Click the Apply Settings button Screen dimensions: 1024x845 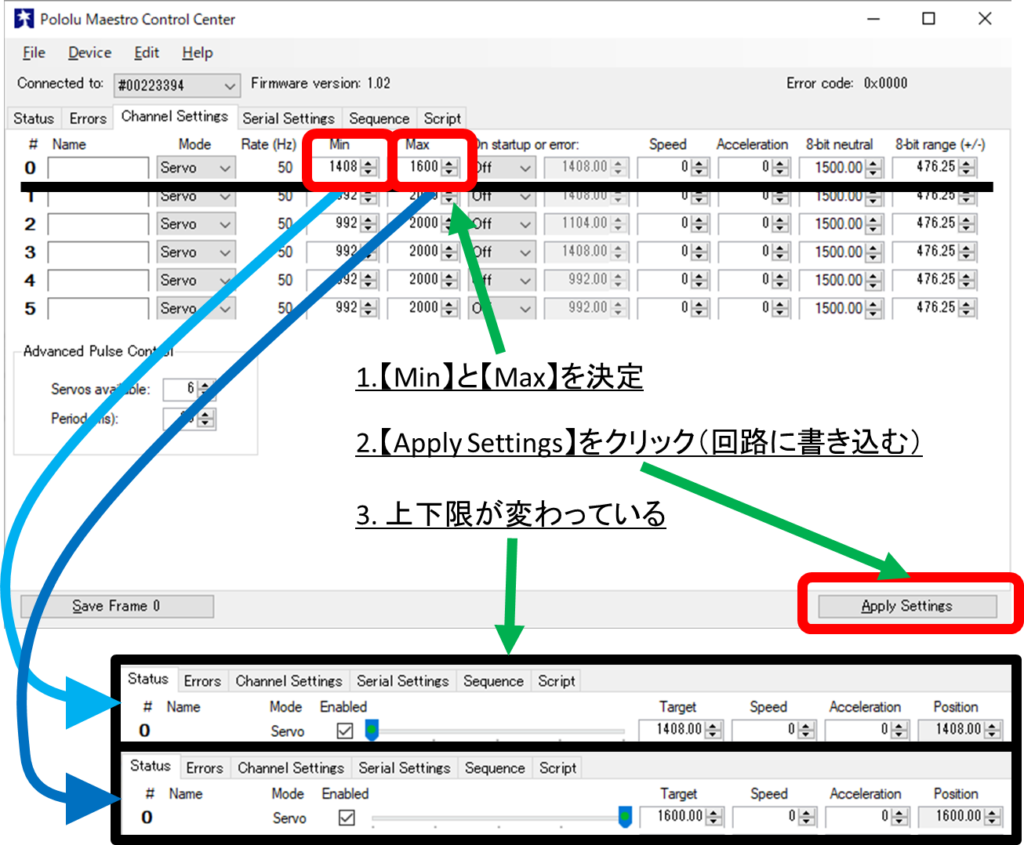907,606
